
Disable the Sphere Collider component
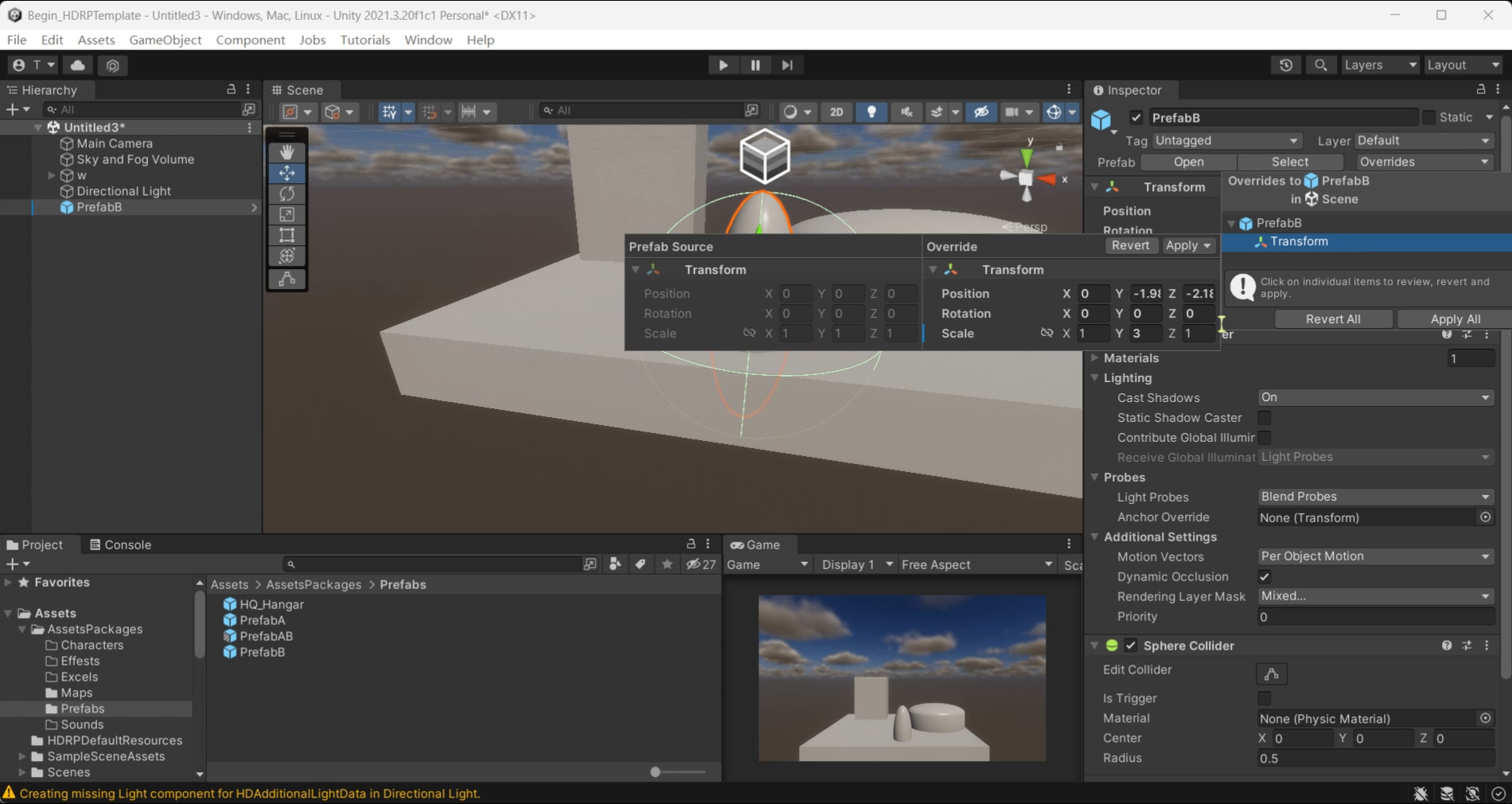[1131, 646]
